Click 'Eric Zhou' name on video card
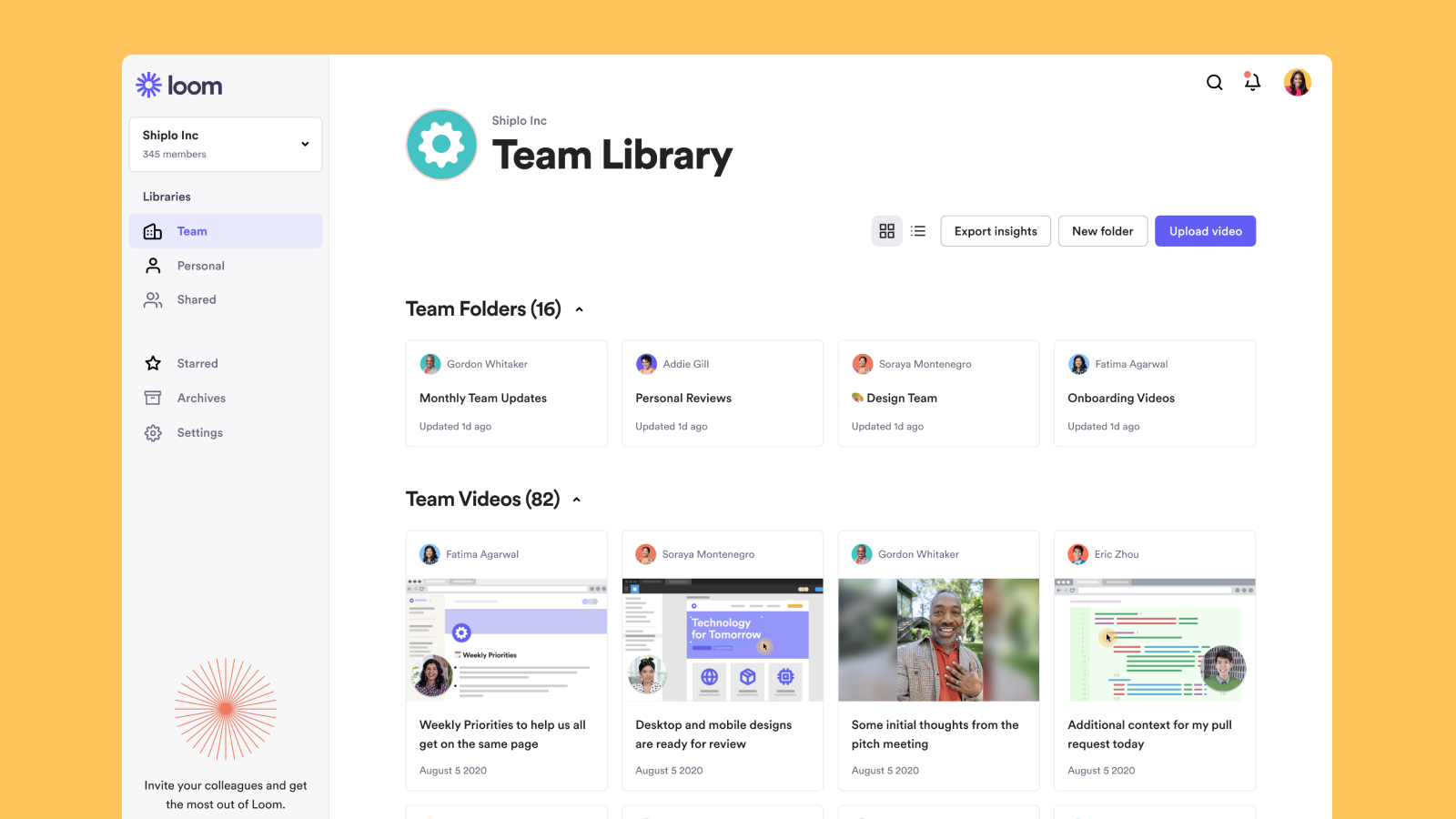The width and height of the screenshot is (1456, 819). pos(1117,554)
